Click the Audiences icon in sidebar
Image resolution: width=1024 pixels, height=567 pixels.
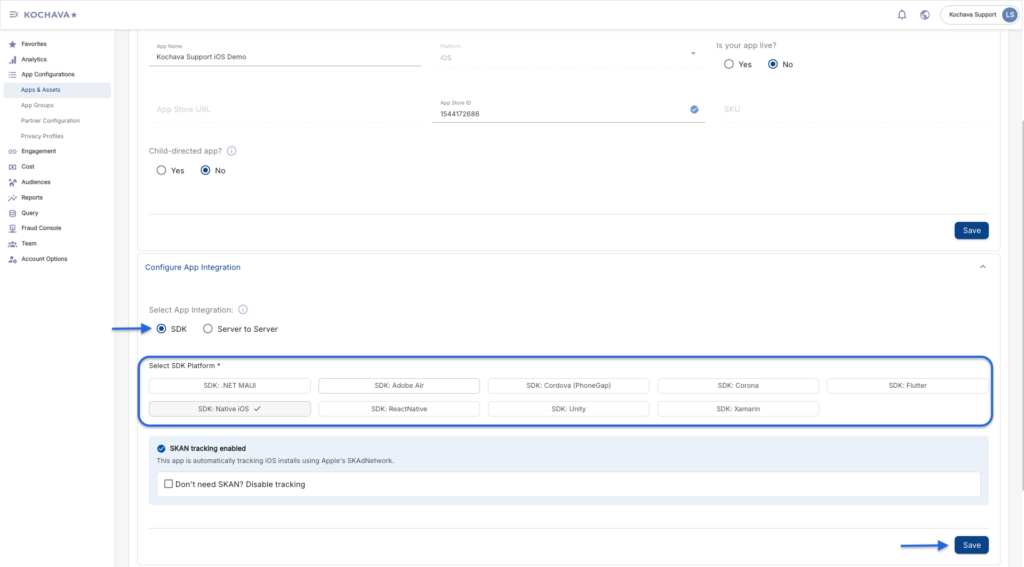pyautogui.click(x=12, y=182)
